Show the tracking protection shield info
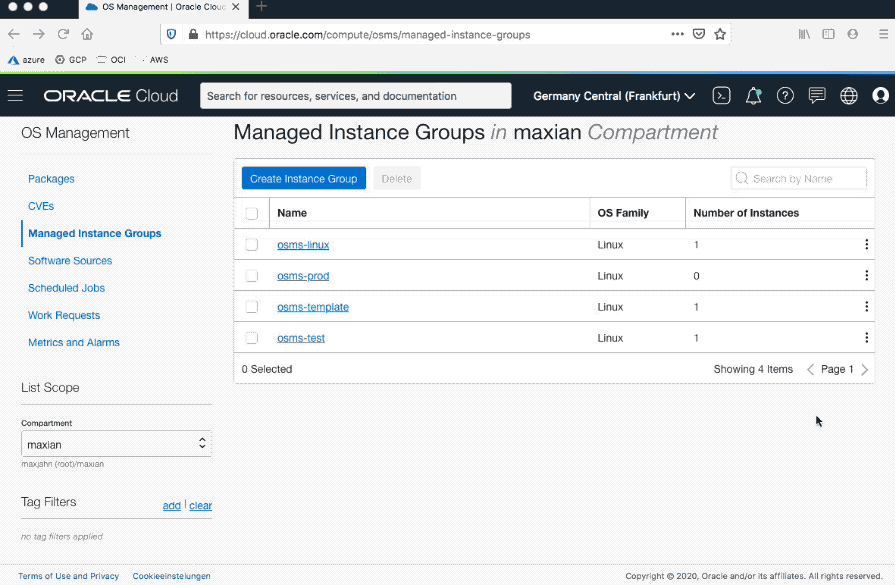 click(171, 34)
